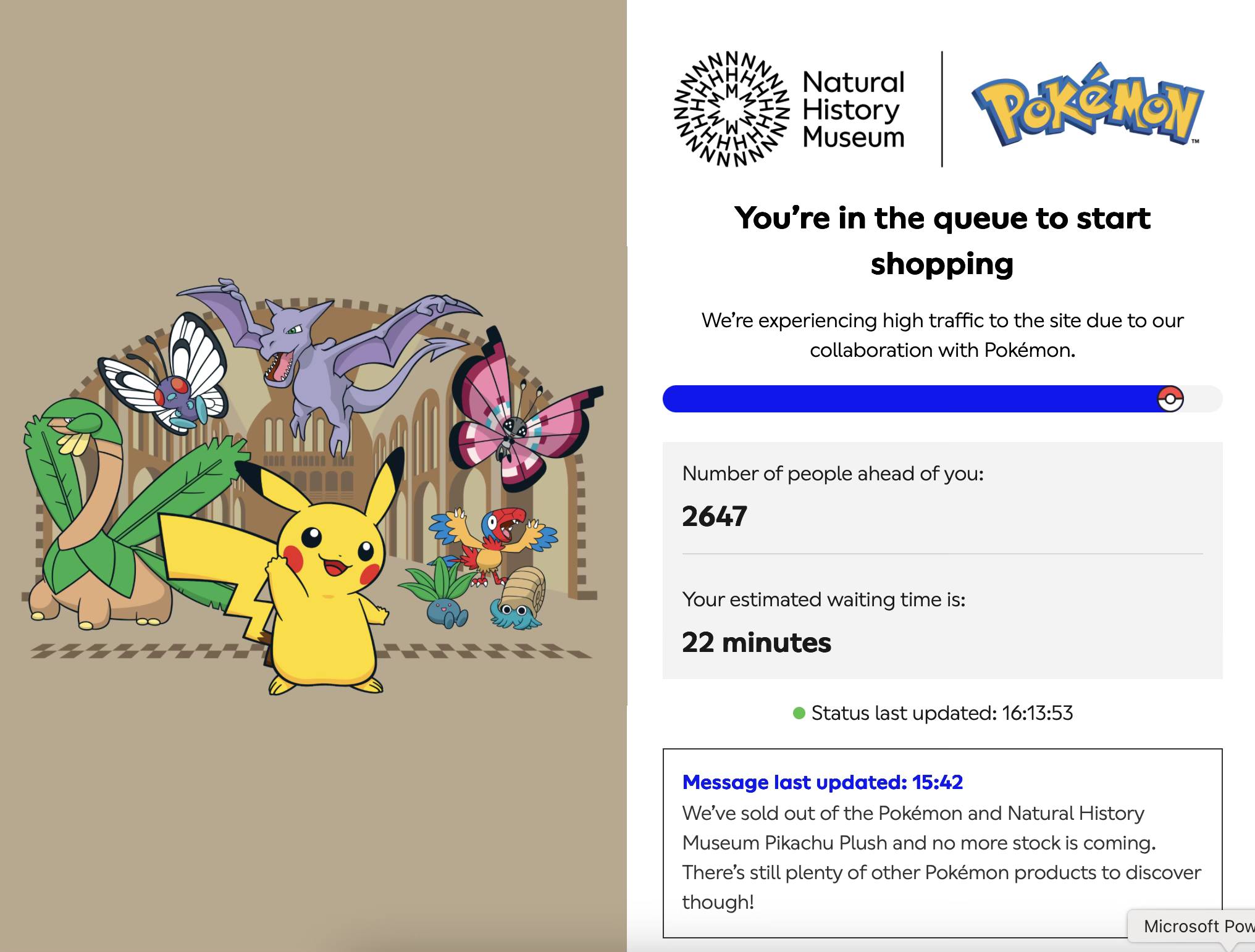Click the 'Message last updated: 15:42' heading

[822, 782]
